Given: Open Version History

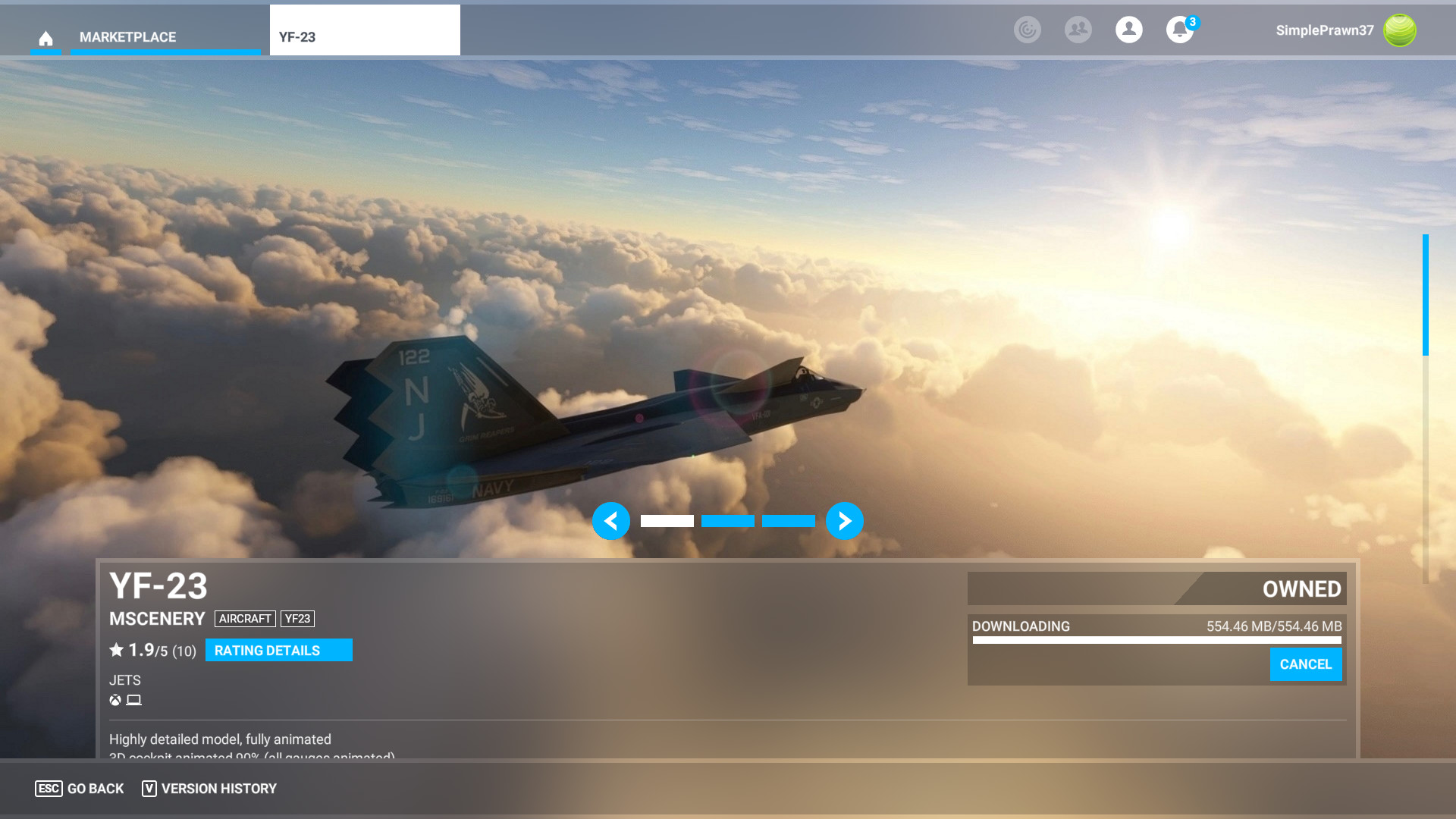Looking at the screenshot, I should 209,789.
